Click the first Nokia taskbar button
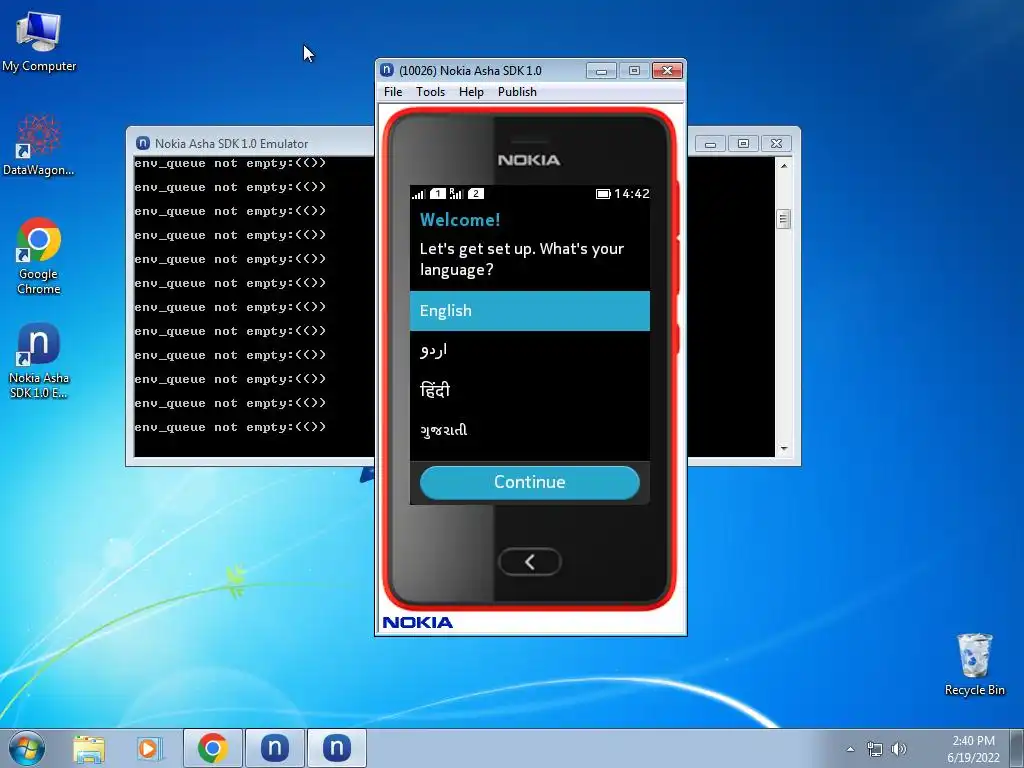The height and width of the screenshot is (768, 1024). tap(274, 748)
